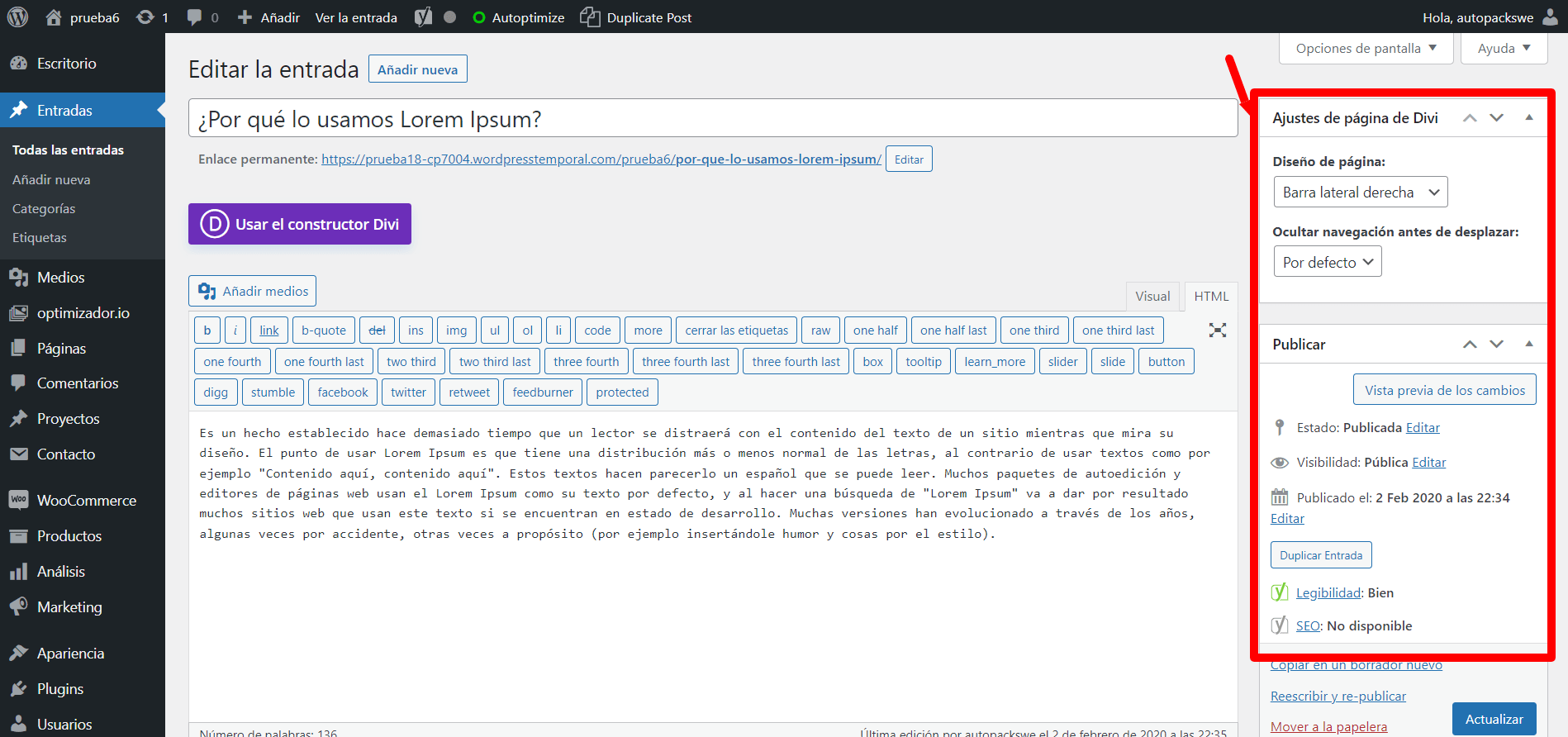1568x737 pixels.
Task: Insert the one half last shortcode button
Action: [x=953, y=330]
